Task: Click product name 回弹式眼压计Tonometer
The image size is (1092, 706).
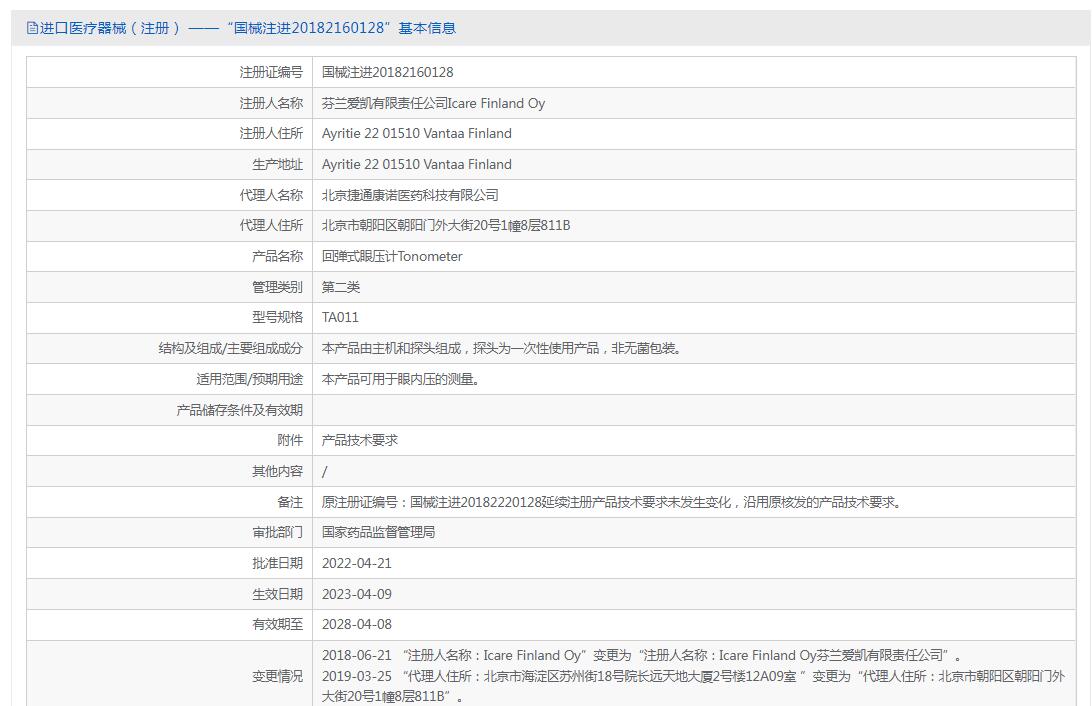Action: click(392, 256)
